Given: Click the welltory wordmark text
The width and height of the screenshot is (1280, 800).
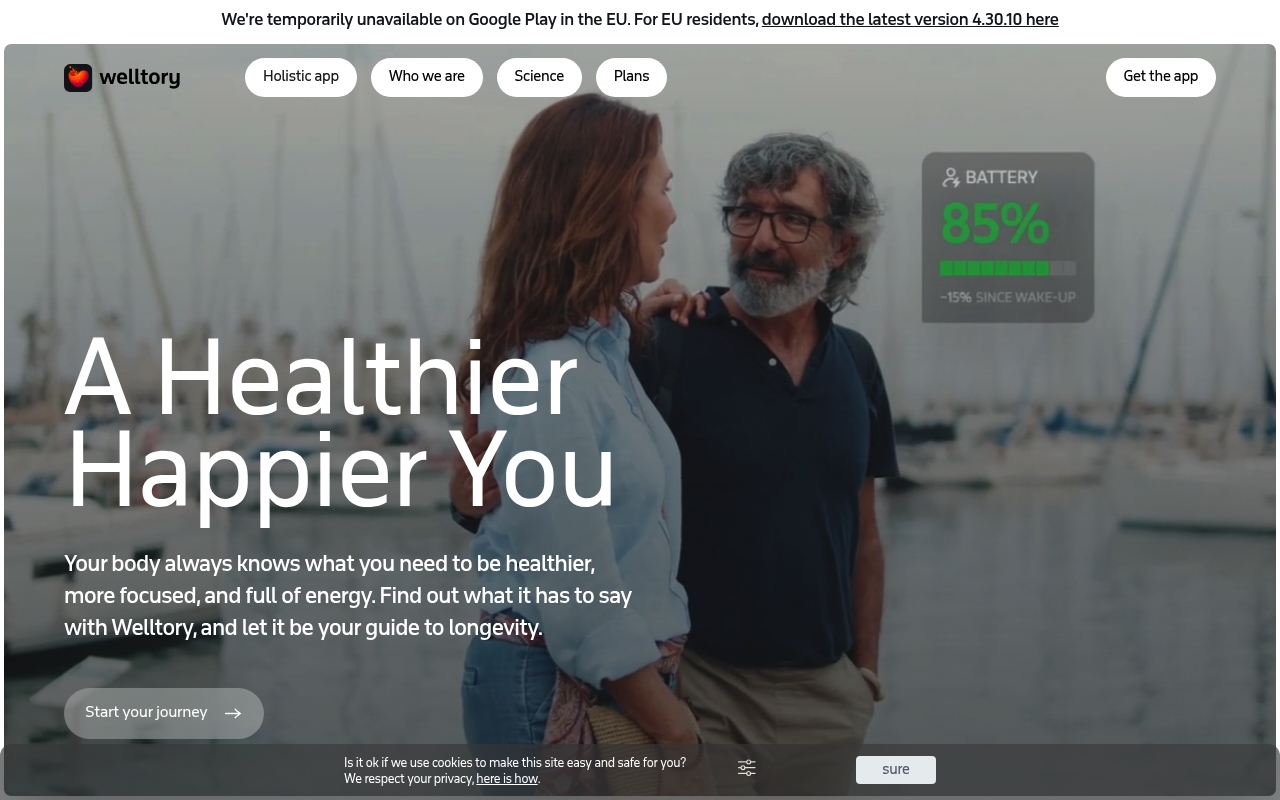Looking at the screenshot, I should click(140, 78).
